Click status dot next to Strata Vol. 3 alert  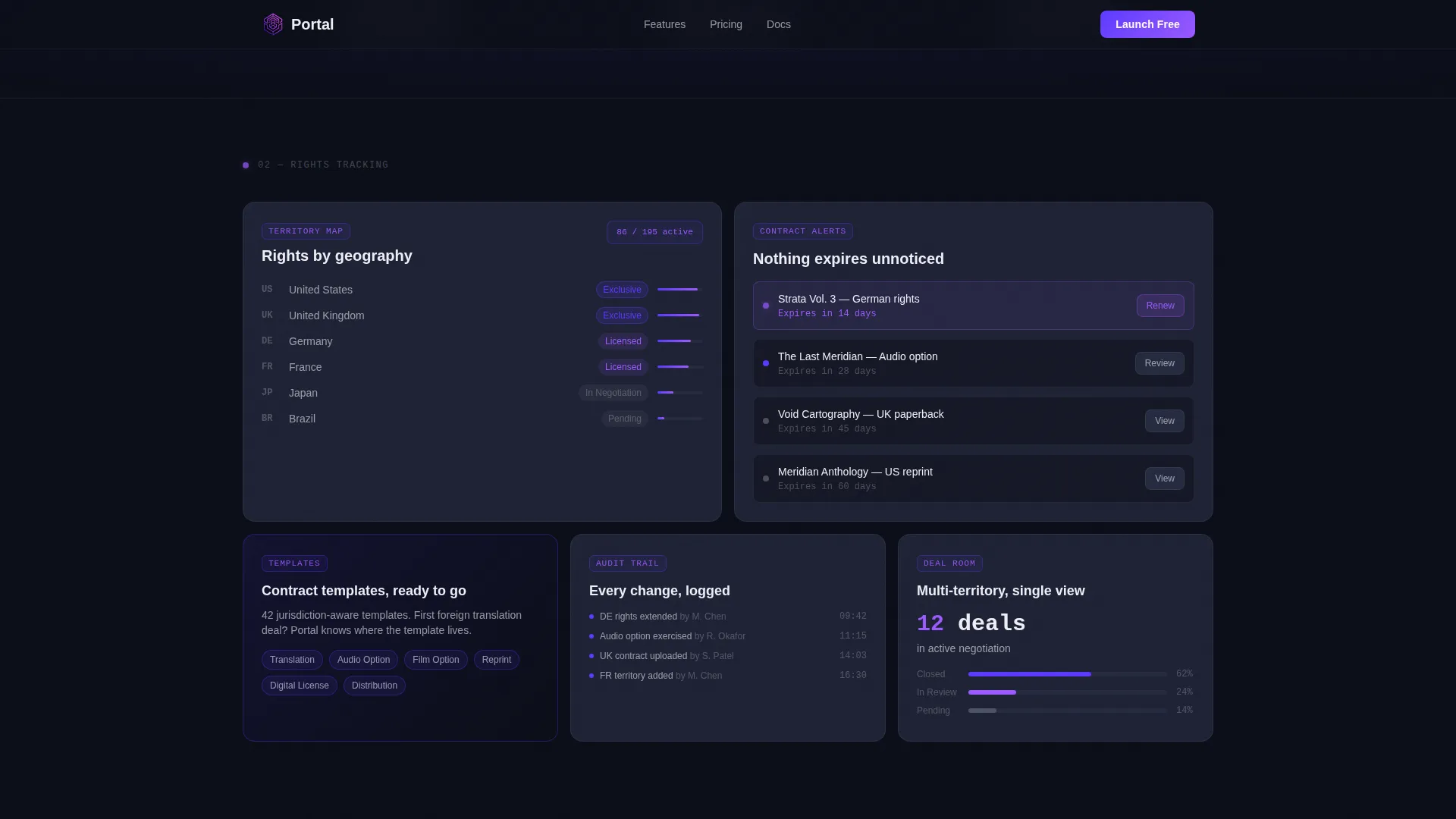coord(766,306)
